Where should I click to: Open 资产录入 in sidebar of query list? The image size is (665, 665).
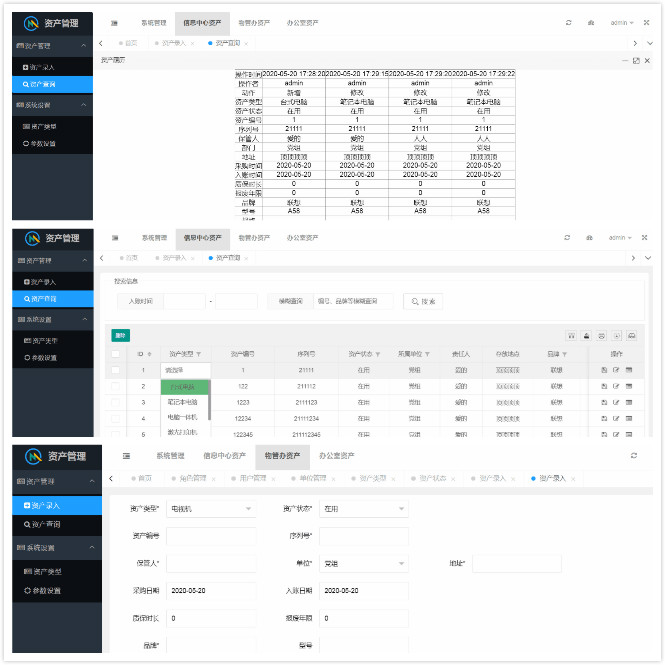pos(53,282)
